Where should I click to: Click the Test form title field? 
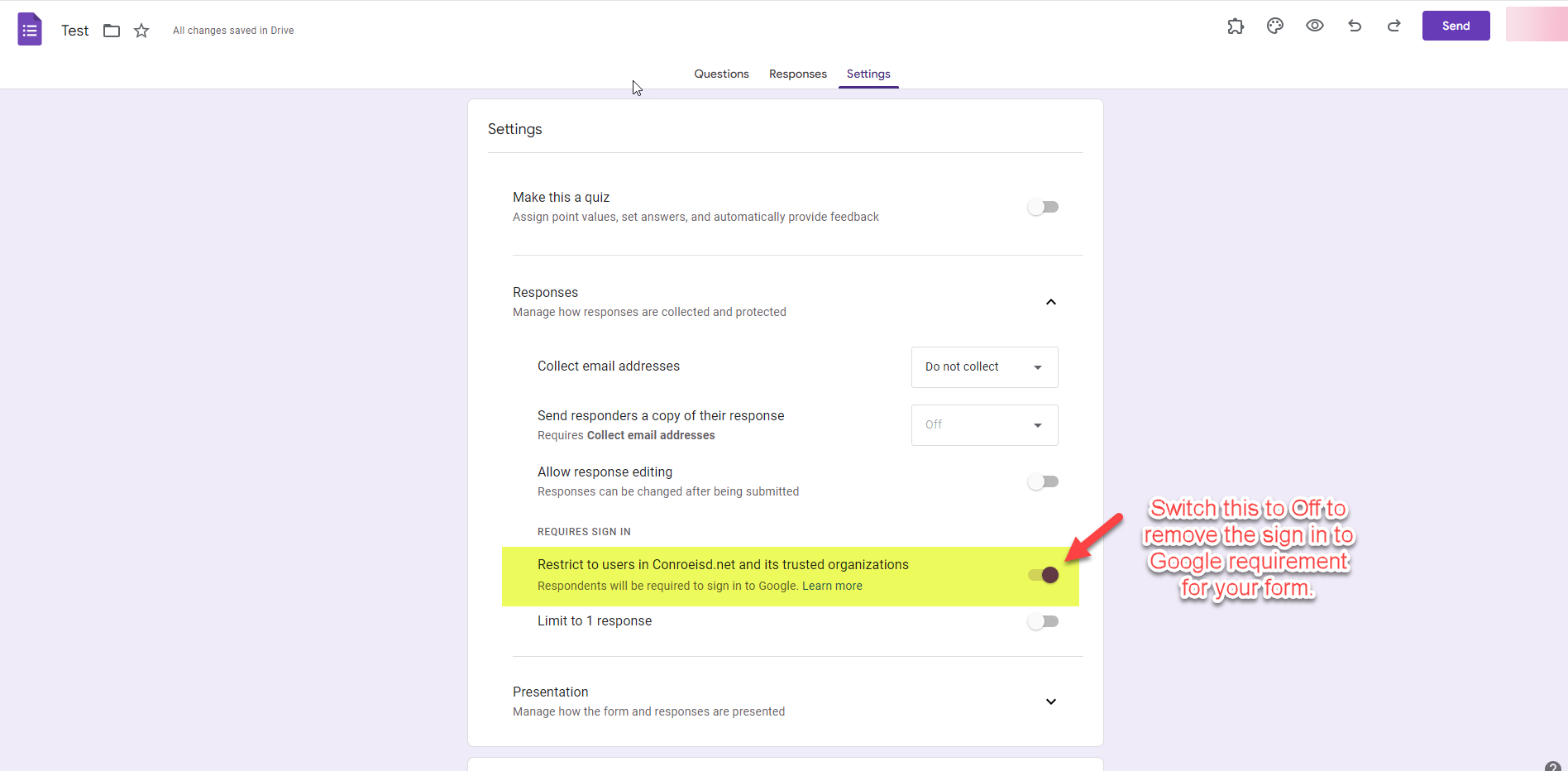click(74, 31)
